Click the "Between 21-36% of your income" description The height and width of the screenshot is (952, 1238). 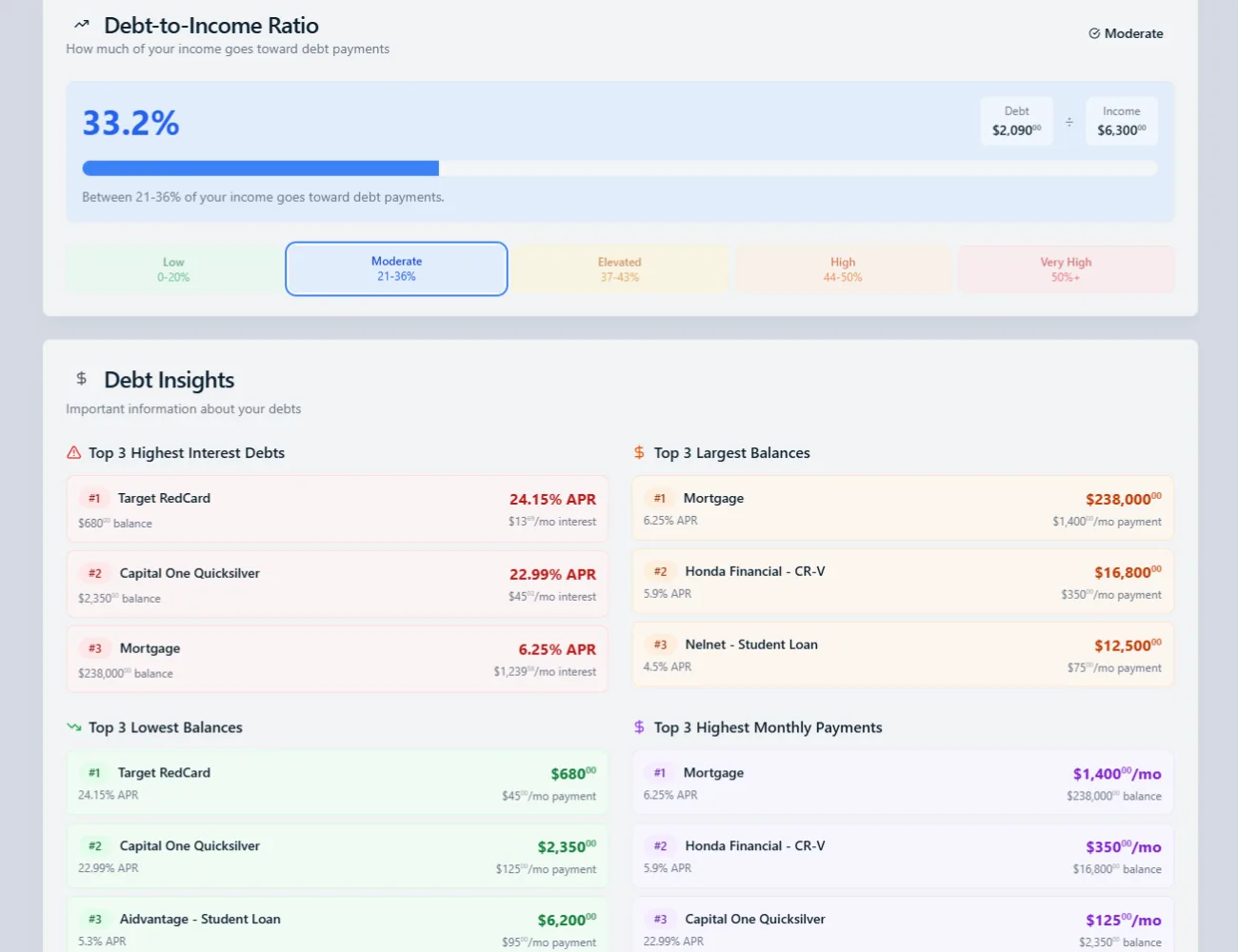(x=263, y=197)
